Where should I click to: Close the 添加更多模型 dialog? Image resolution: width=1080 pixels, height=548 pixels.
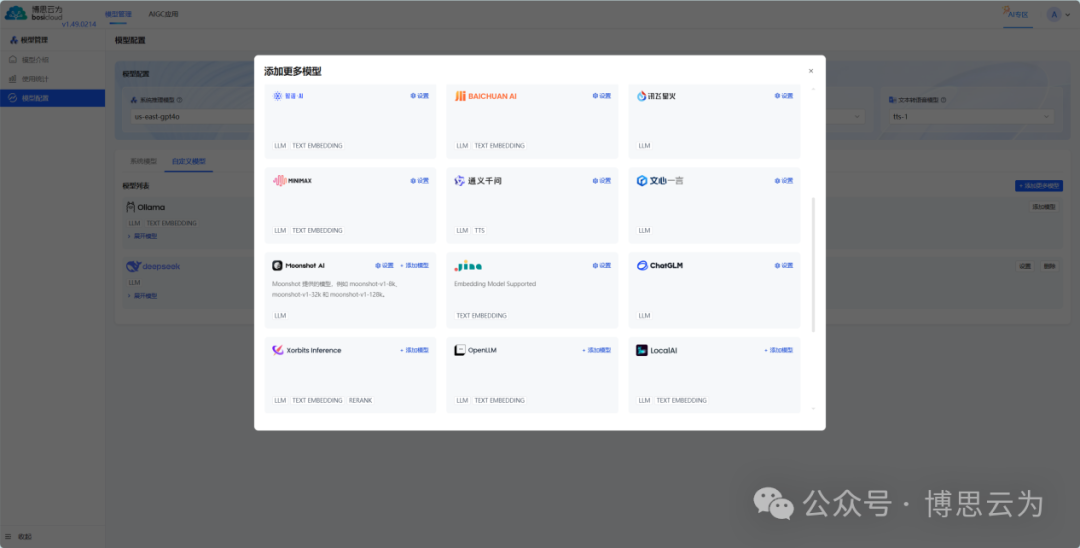point(811,71)
